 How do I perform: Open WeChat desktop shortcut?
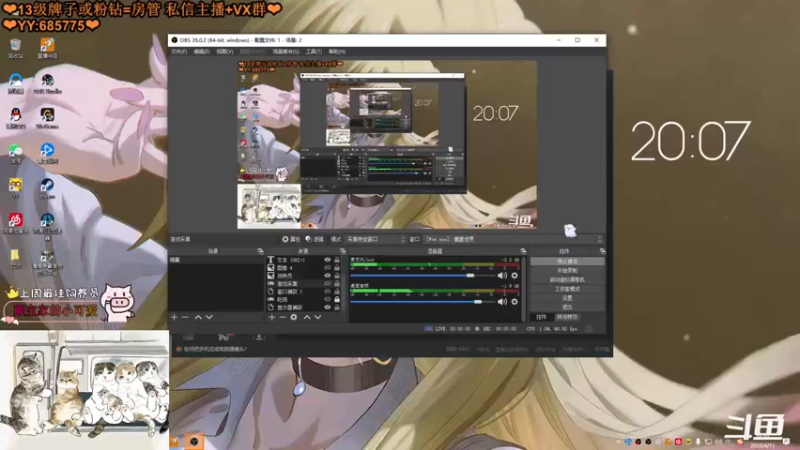pyautogui.click(x=15, y=154)
